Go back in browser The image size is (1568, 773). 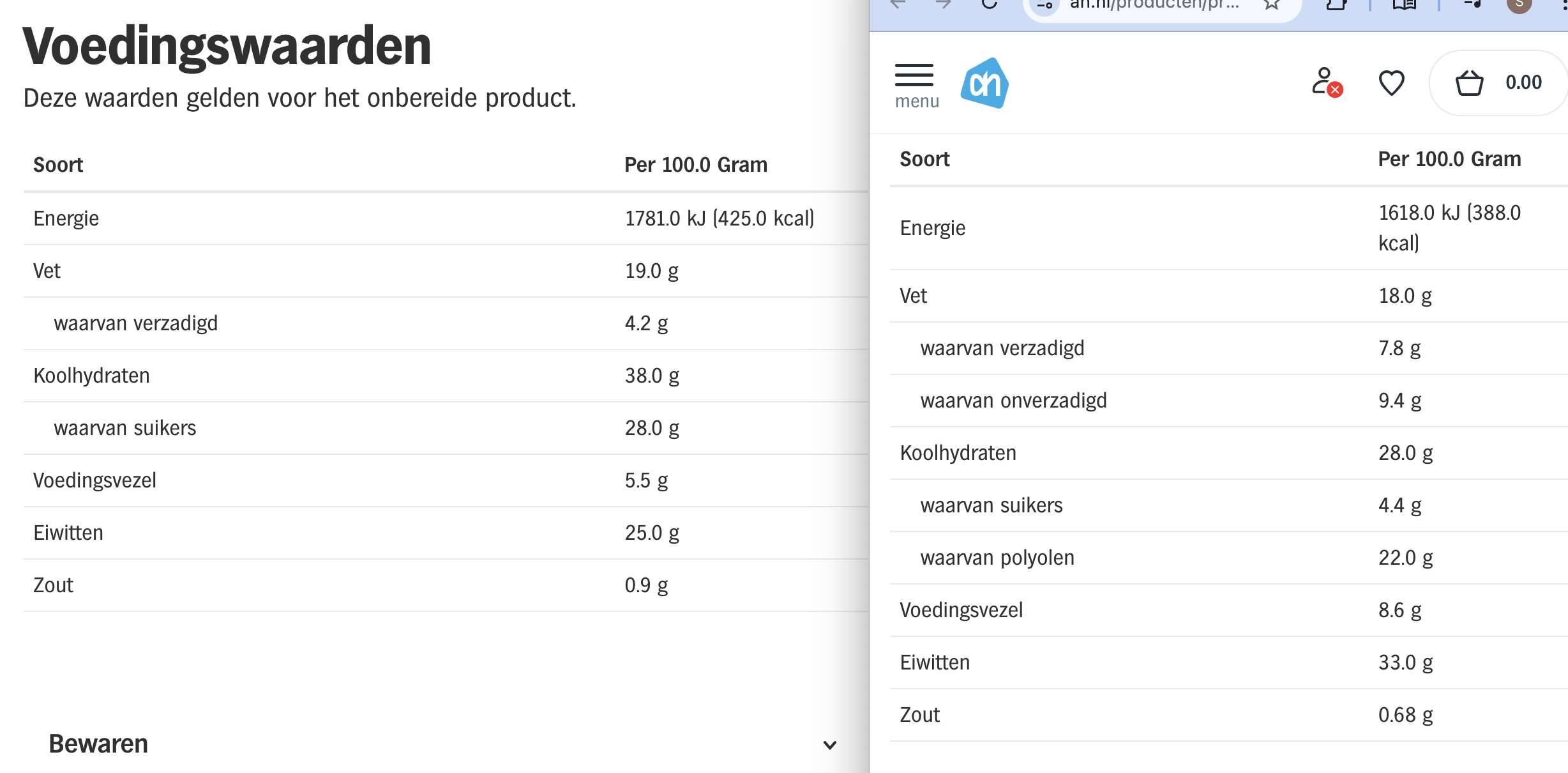[x=898, y=4]
